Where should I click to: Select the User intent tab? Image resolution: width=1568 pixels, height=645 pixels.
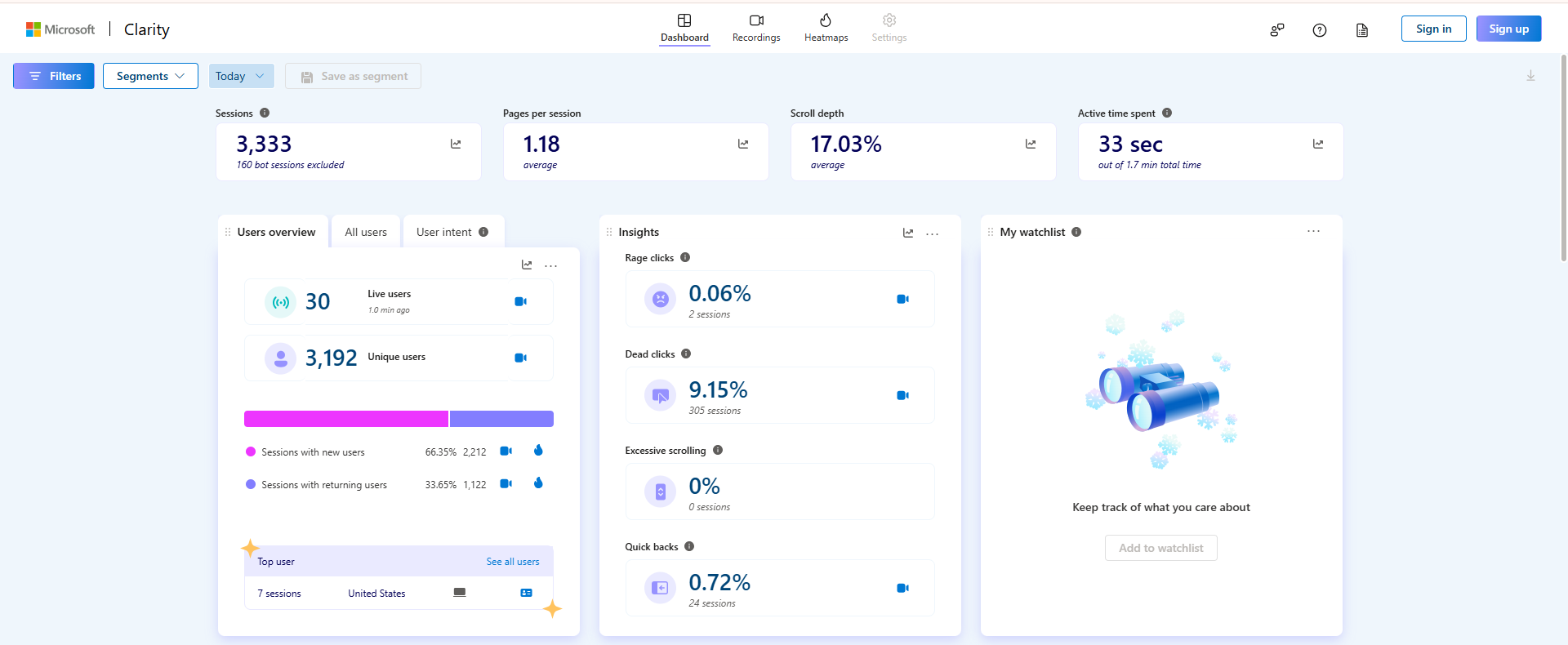tap(452, 232)
